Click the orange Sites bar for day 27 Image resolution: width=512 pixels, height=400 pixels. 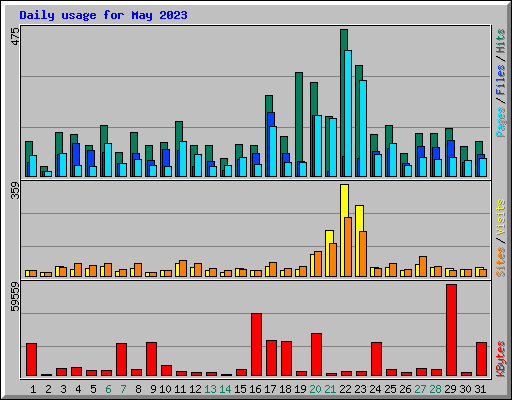[423, 266]
